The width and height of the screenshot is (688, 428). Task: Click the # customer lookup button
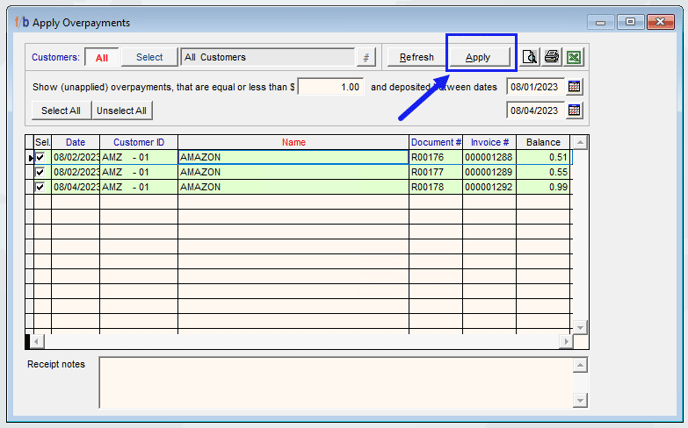tap(366, 57)
